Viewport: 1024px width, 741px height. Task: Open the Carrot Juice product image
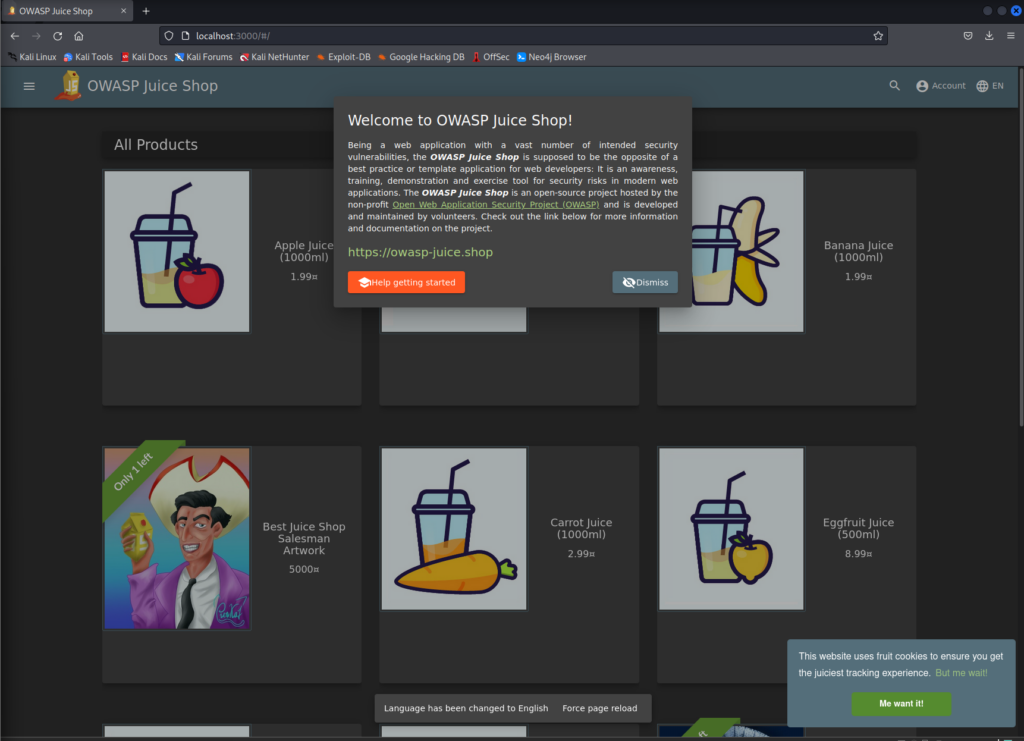click(454, 529)
